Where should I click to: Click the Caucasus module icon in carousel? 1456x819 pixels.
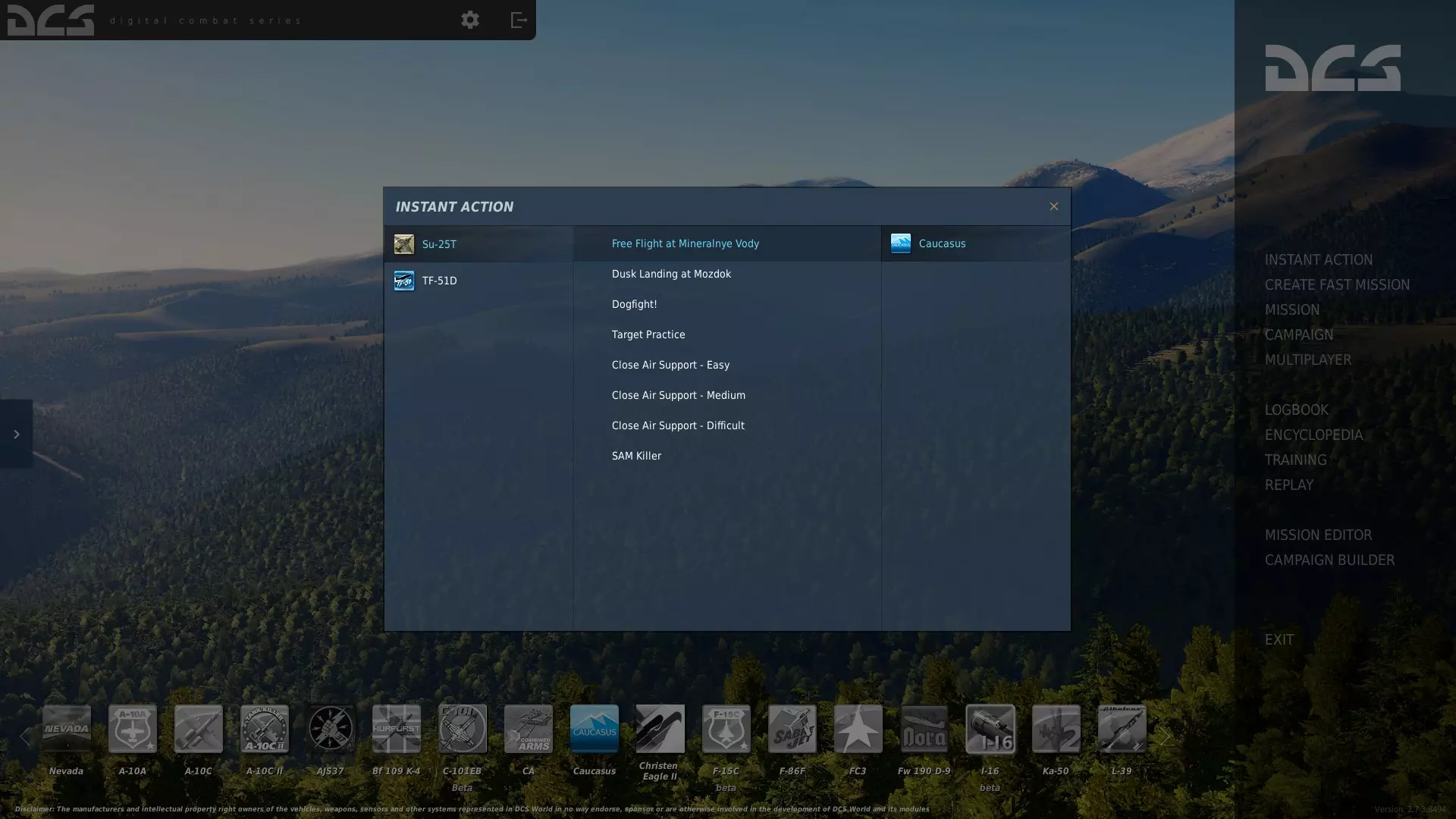pos(595,729)
